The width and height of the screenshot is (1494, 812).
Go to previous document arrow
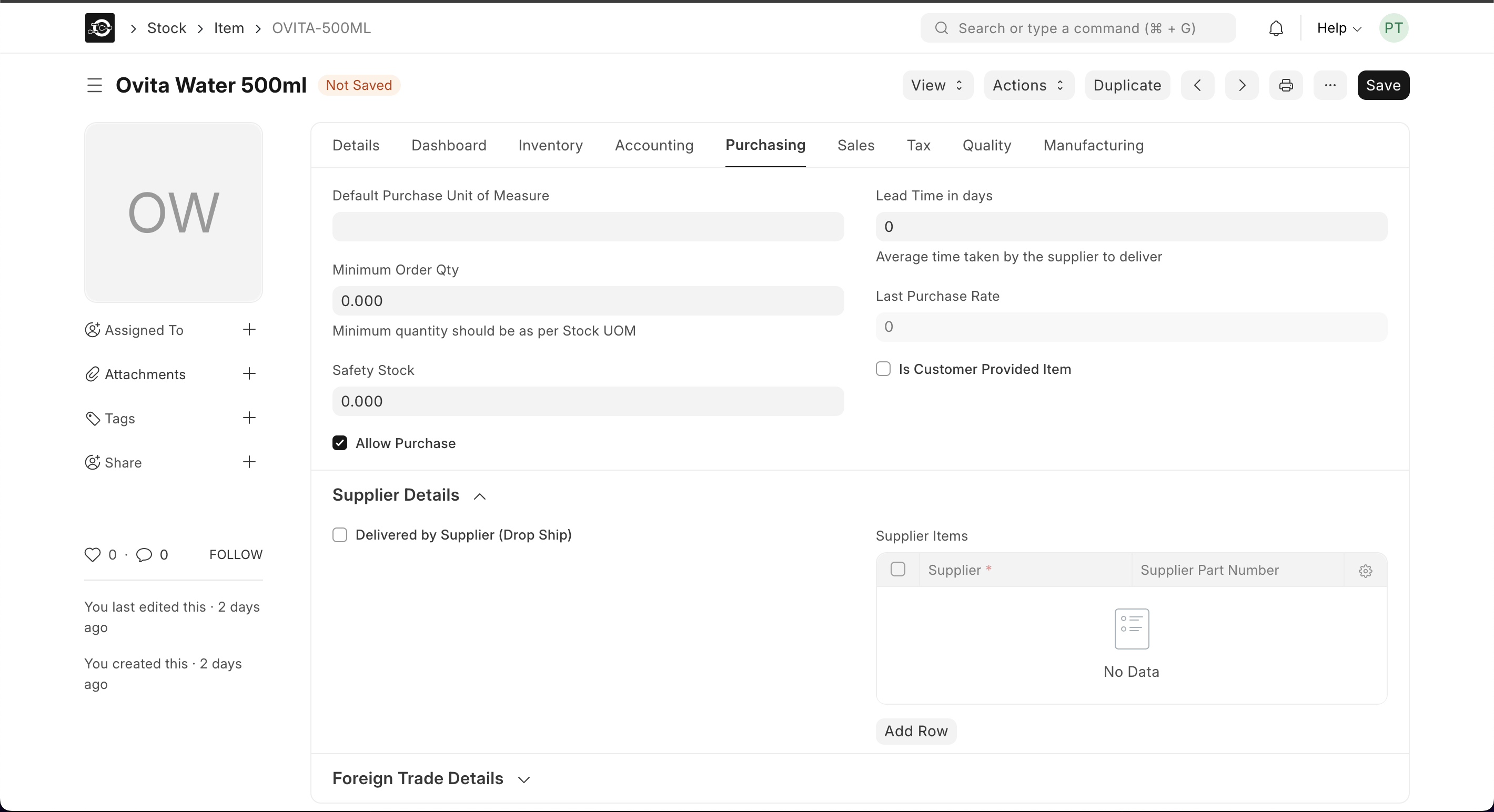coord(1197,85)
